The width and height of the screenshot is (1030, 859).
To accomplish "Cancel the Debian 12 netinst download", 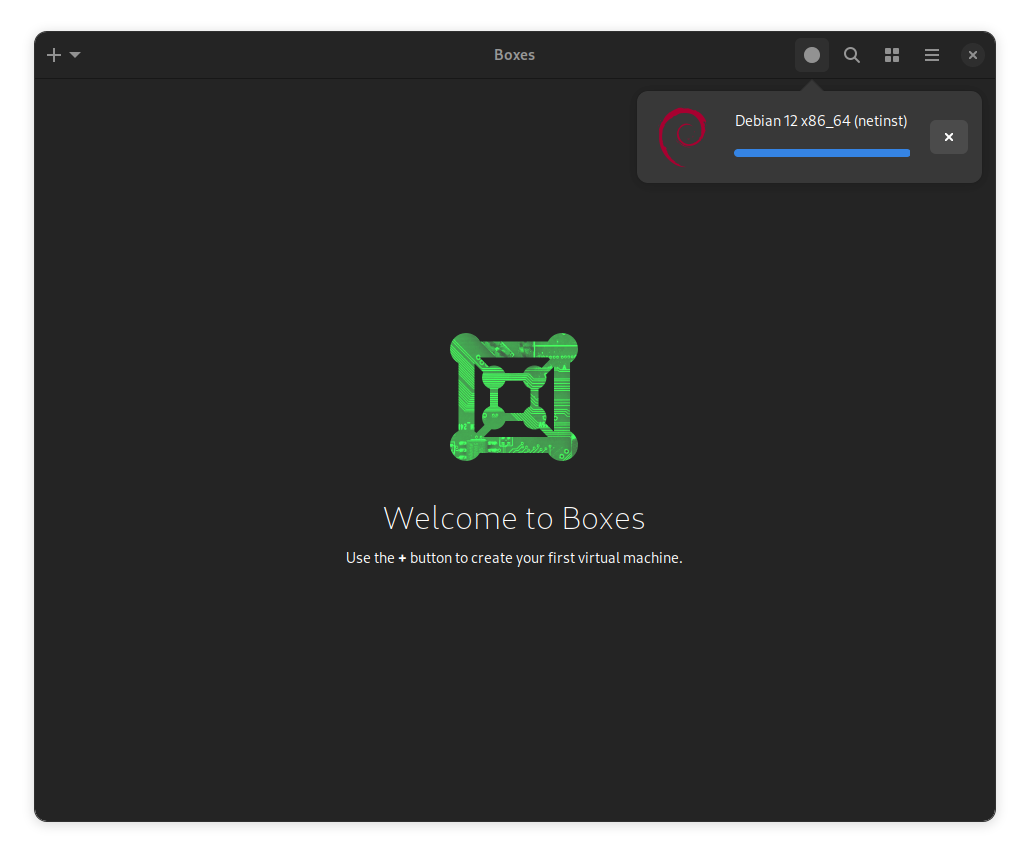I will 949,137.
